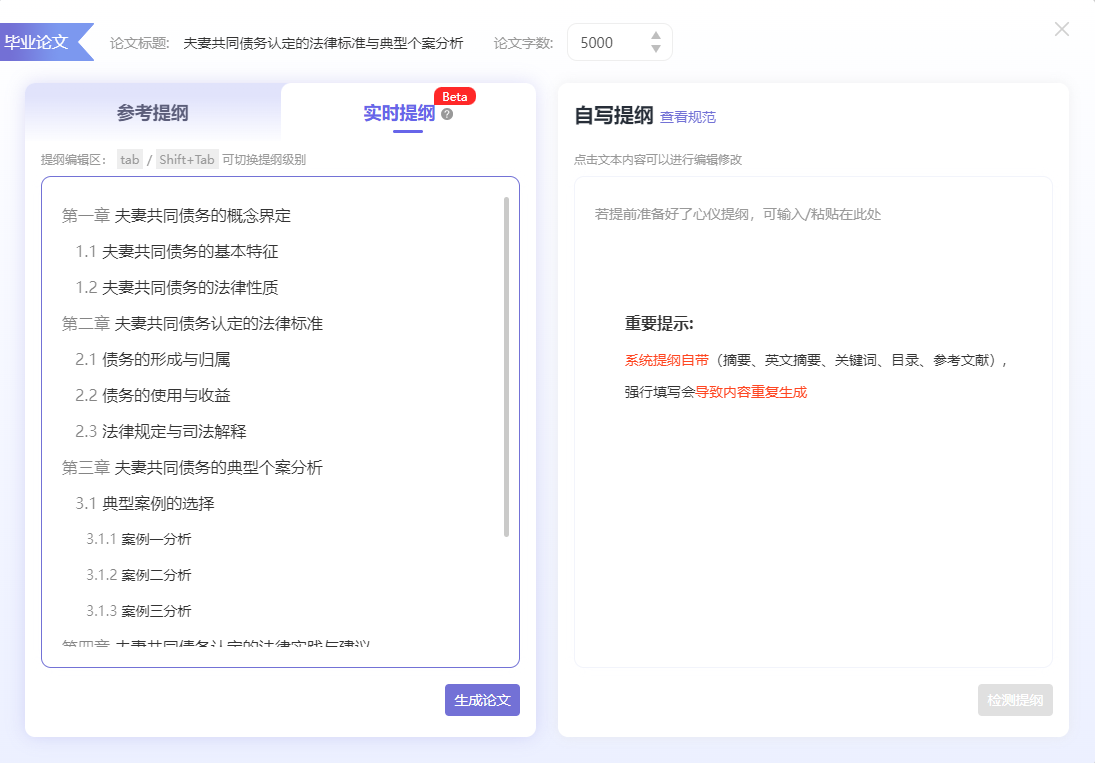
Task: Open the 查看规范 link
Action: point(688,117)
